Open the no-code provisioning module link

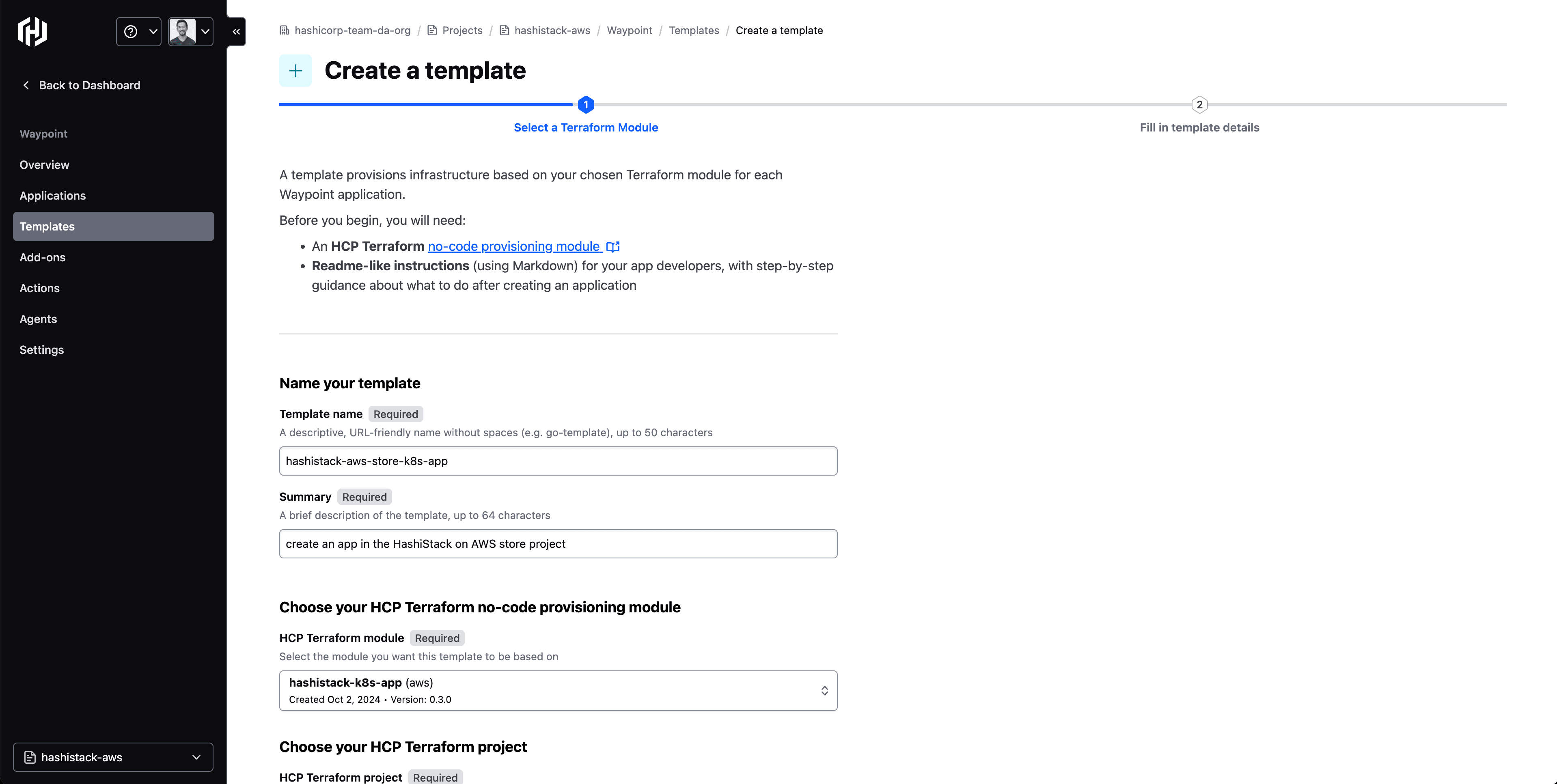[x=514, y=247]
